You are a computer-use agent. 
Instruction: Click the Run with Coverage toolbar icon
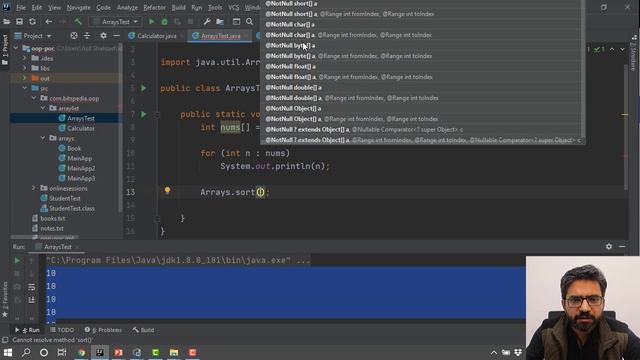click(x=177, y=22)
